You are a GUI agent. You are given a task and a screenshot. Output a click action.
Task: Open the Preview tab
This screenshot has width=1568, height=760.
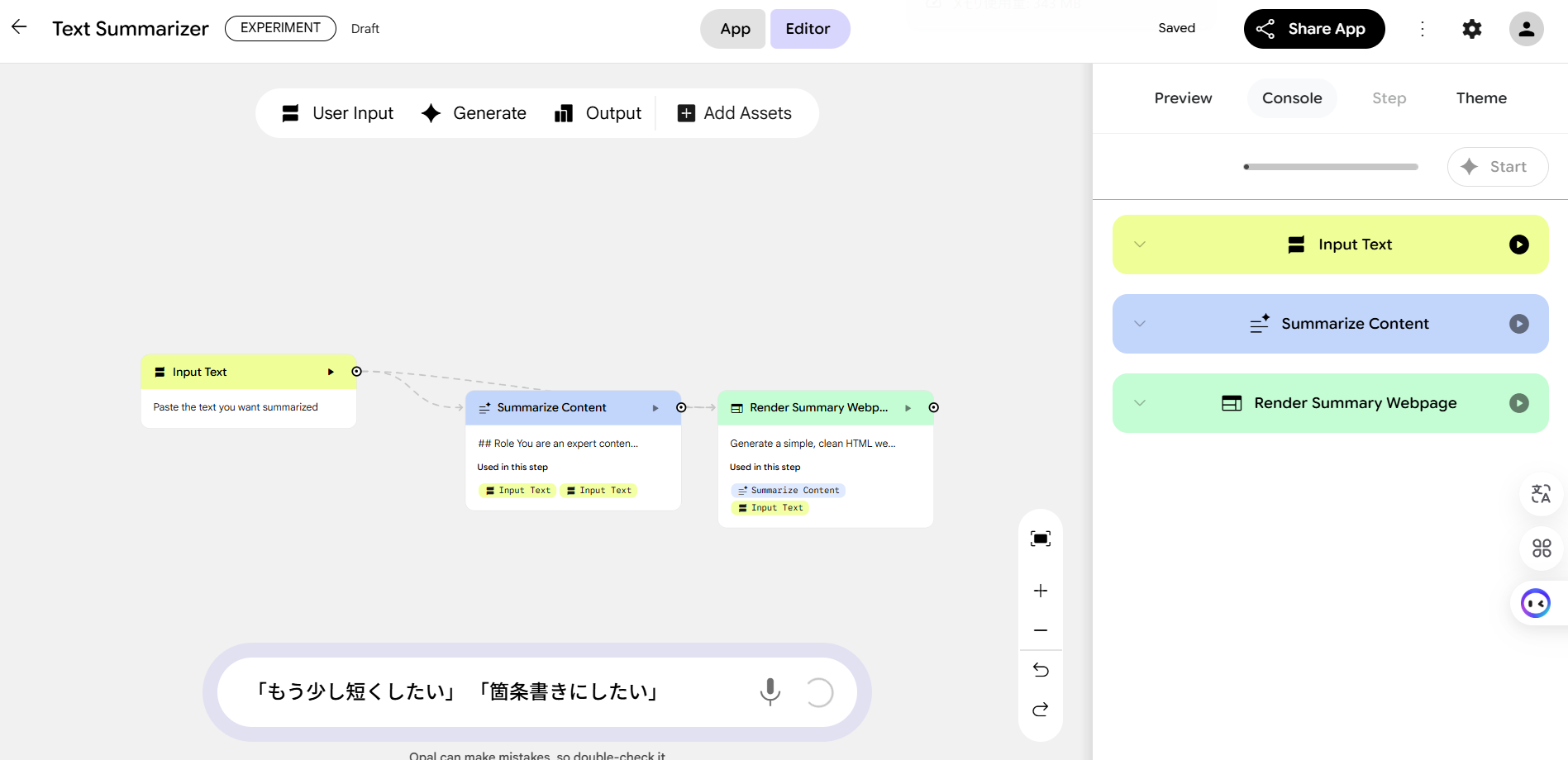pos(1183,98)
